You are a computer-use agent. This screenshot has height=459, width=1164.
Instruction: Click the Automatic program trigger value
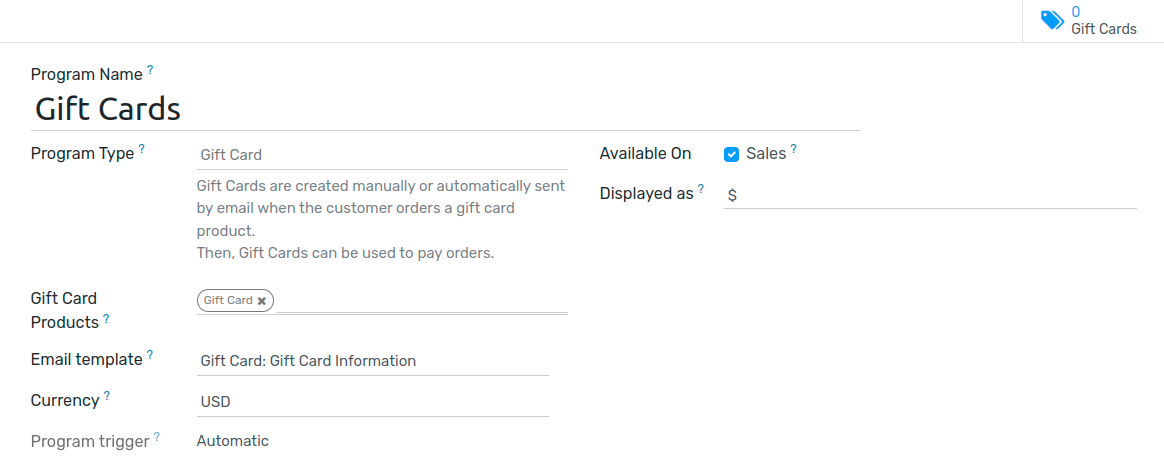point(233,441)
